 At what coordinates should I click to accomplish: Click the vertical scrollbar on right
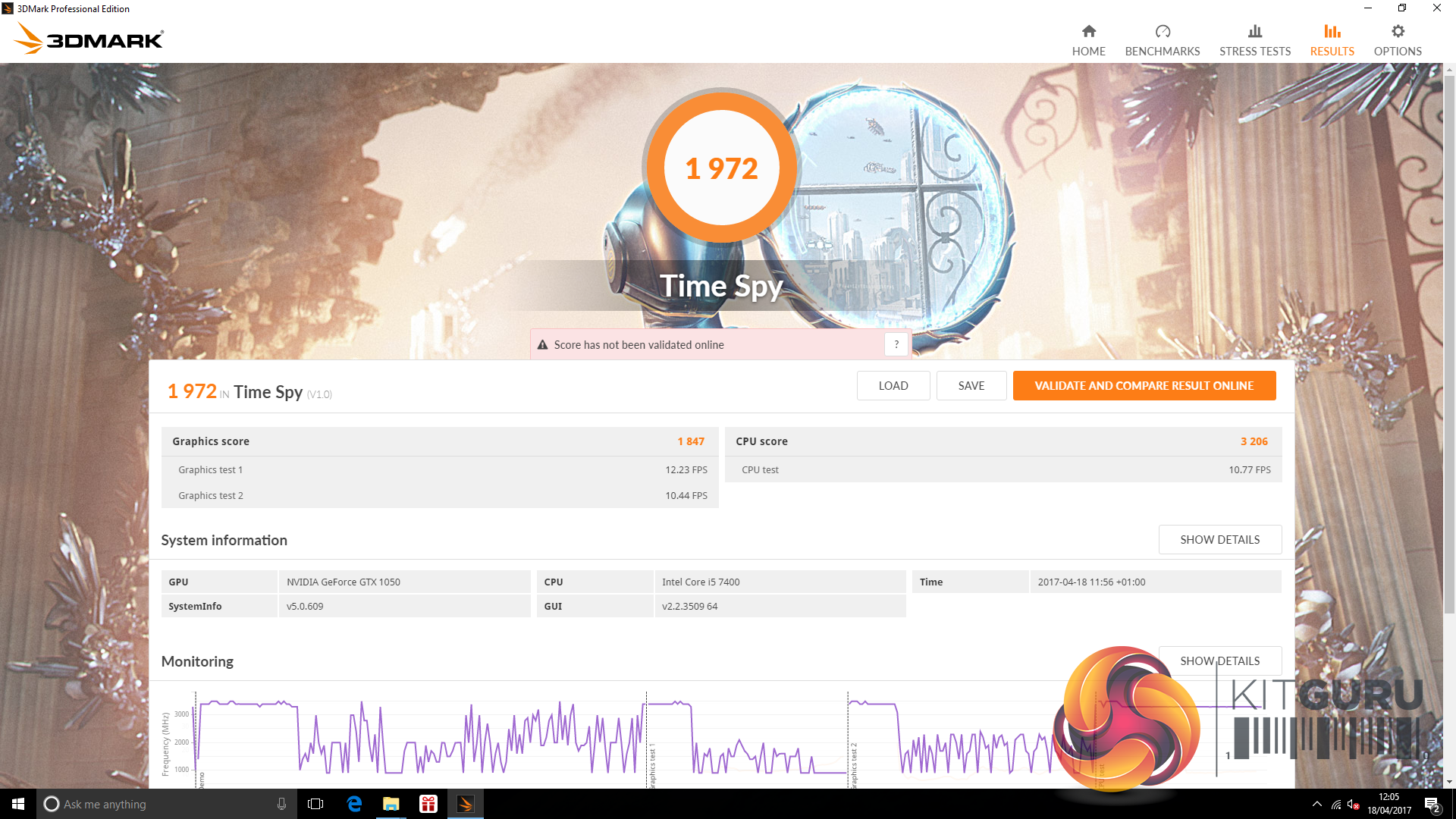[x=1449, y=341]
